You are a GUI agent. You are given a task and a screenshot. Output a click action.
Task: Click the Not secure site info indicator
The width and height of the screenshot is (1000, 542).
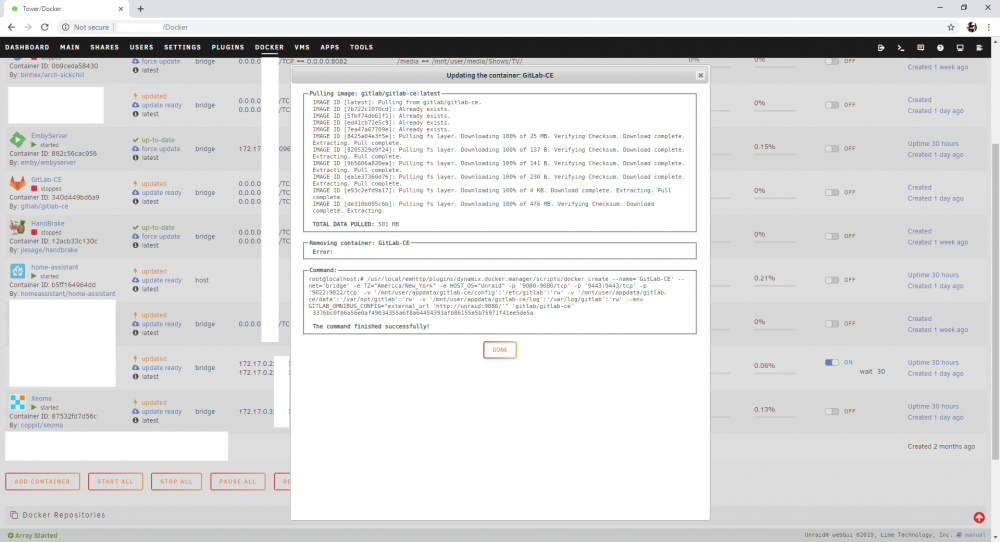click(85, 27)
